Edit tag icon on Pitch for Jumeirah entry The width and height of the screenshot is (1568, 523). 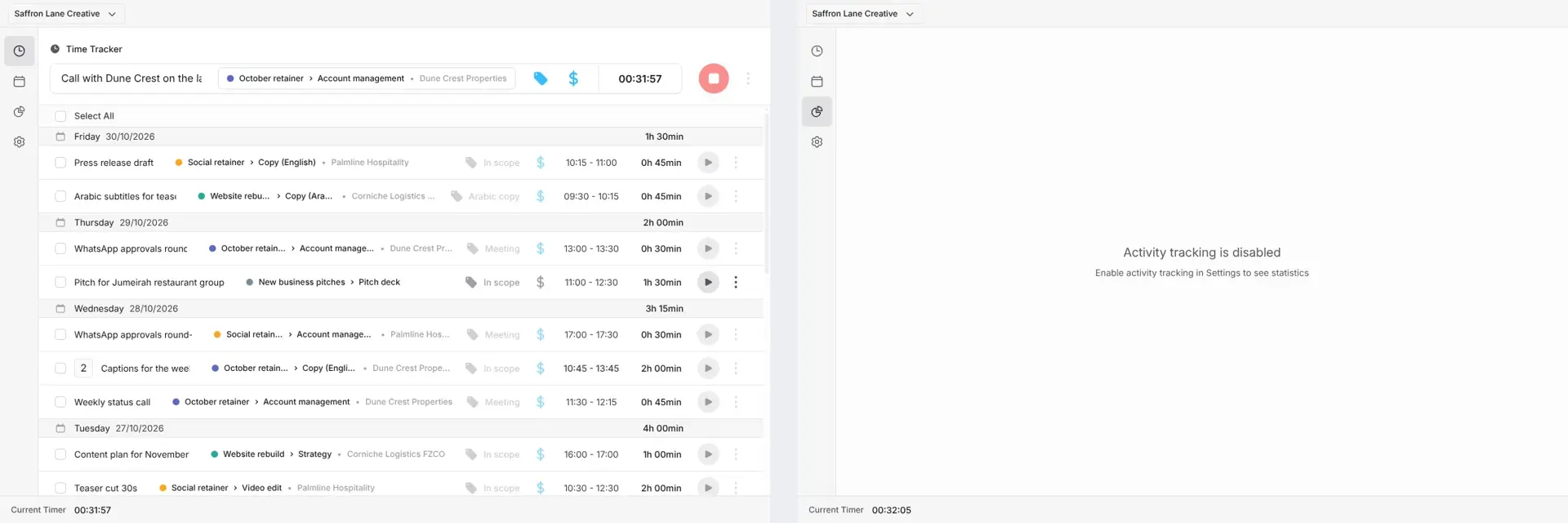pyautogui.click(x=471, y=282)
